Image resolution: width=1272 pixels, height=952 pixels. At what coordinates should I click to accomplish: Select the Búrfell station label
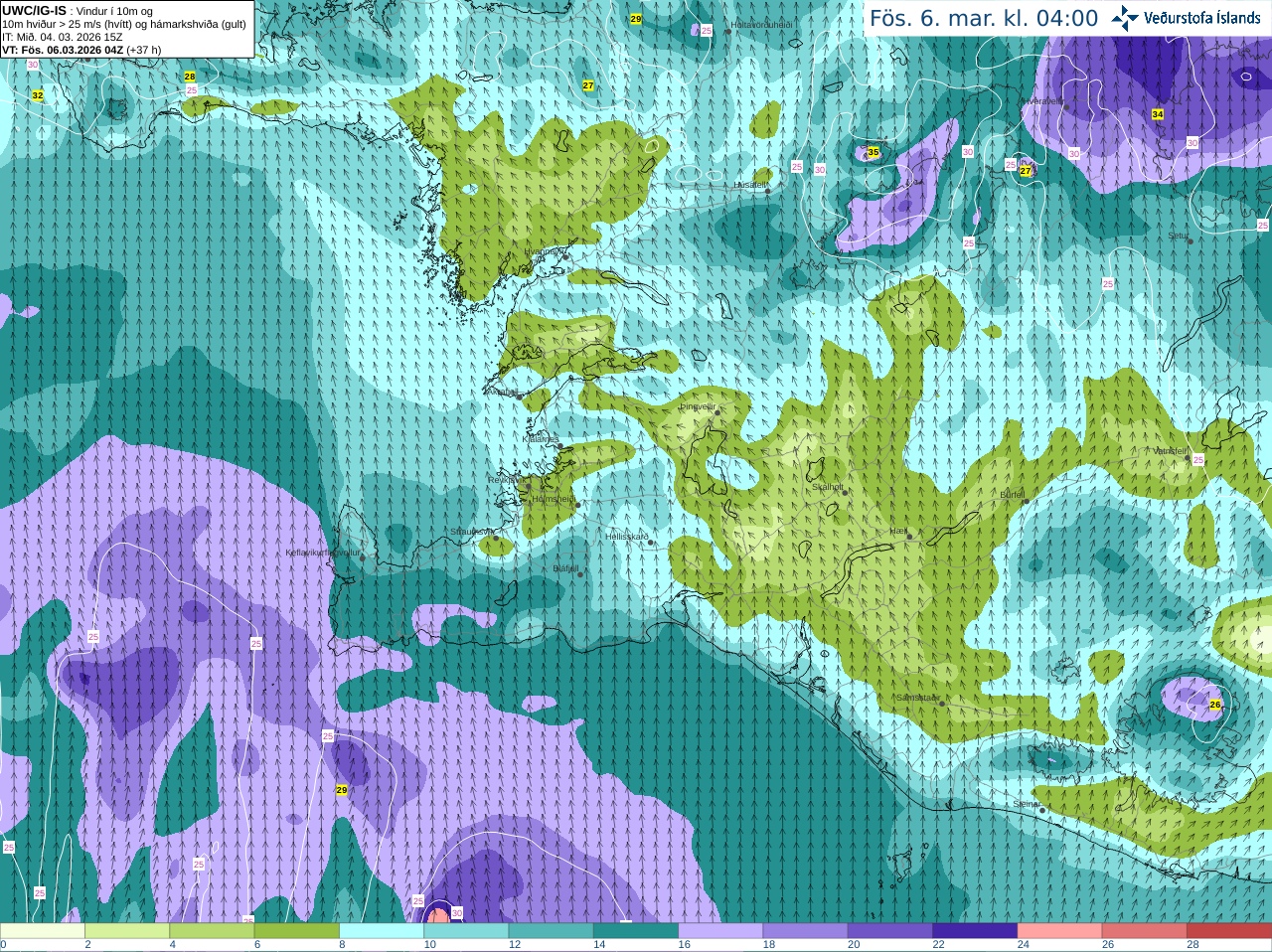tap(1013, 494)
